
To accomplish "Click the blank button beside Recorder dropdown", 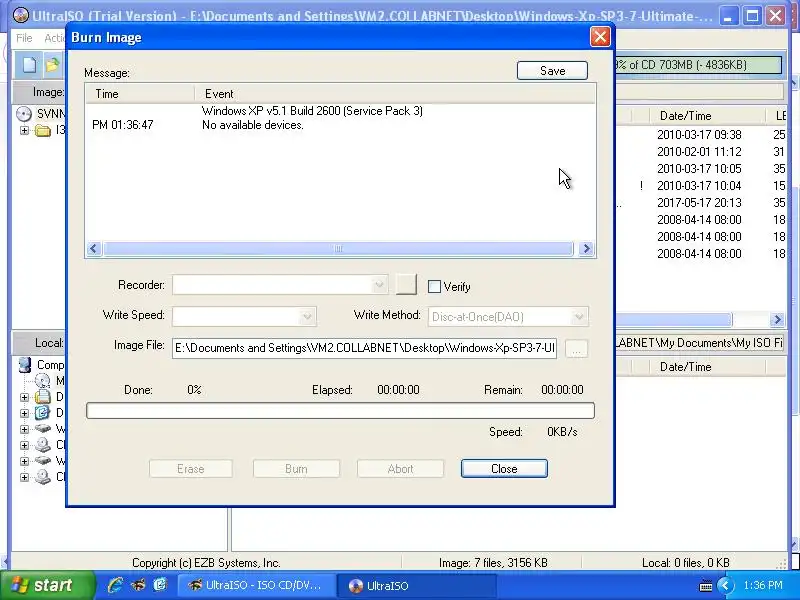I will point(406,284).
